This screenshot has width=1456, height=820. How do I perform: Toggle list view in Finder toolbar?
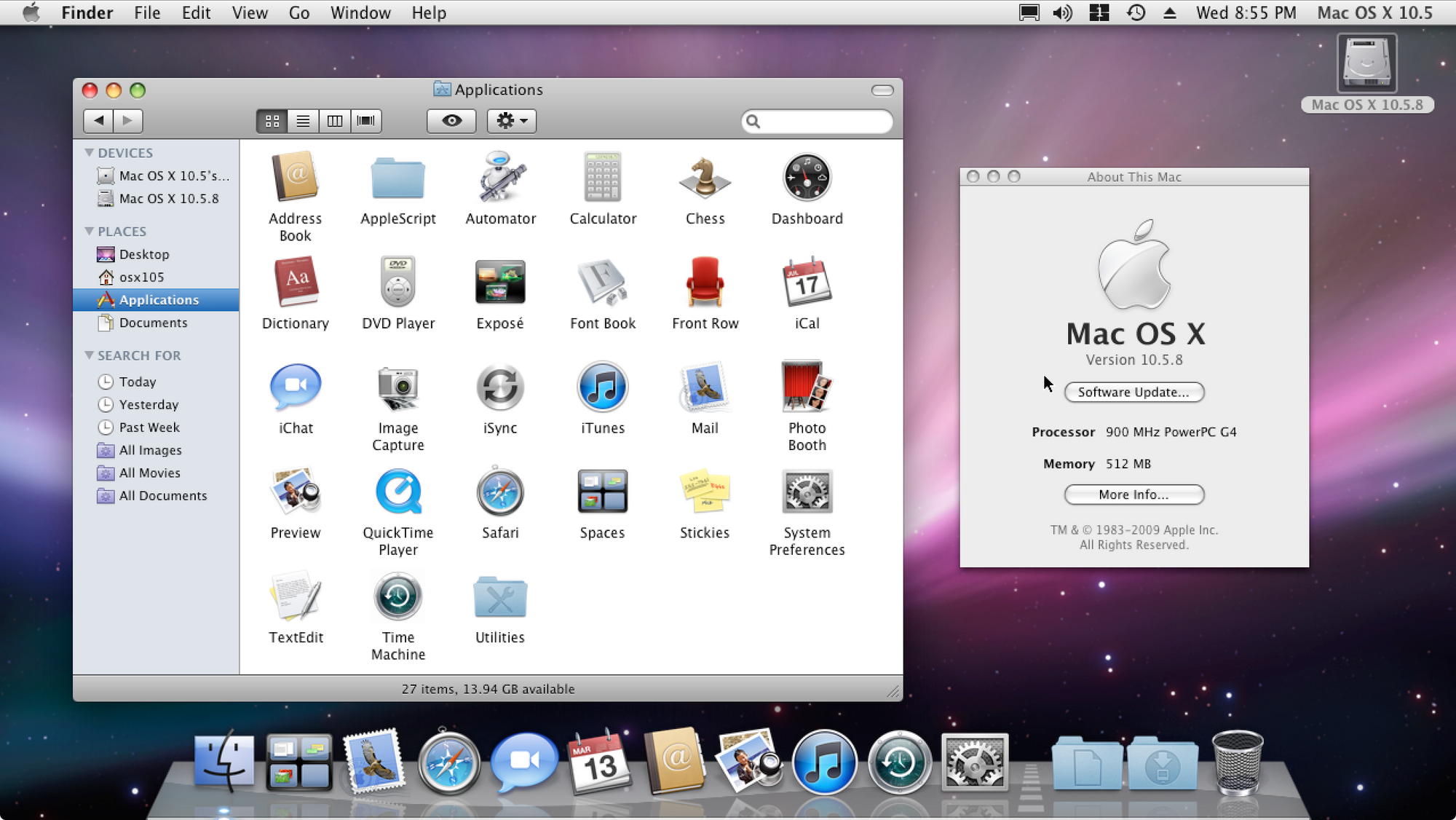(303, 120)
